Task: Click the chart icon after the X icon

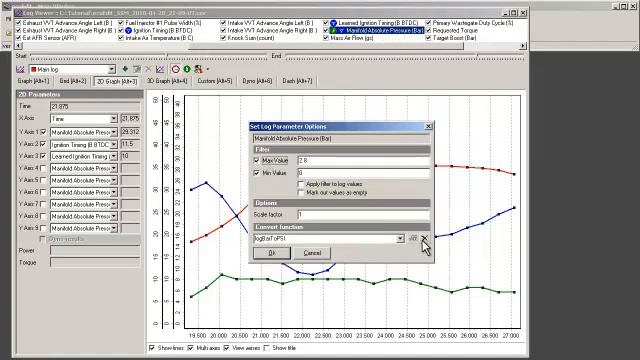Action: coord(160,69)
